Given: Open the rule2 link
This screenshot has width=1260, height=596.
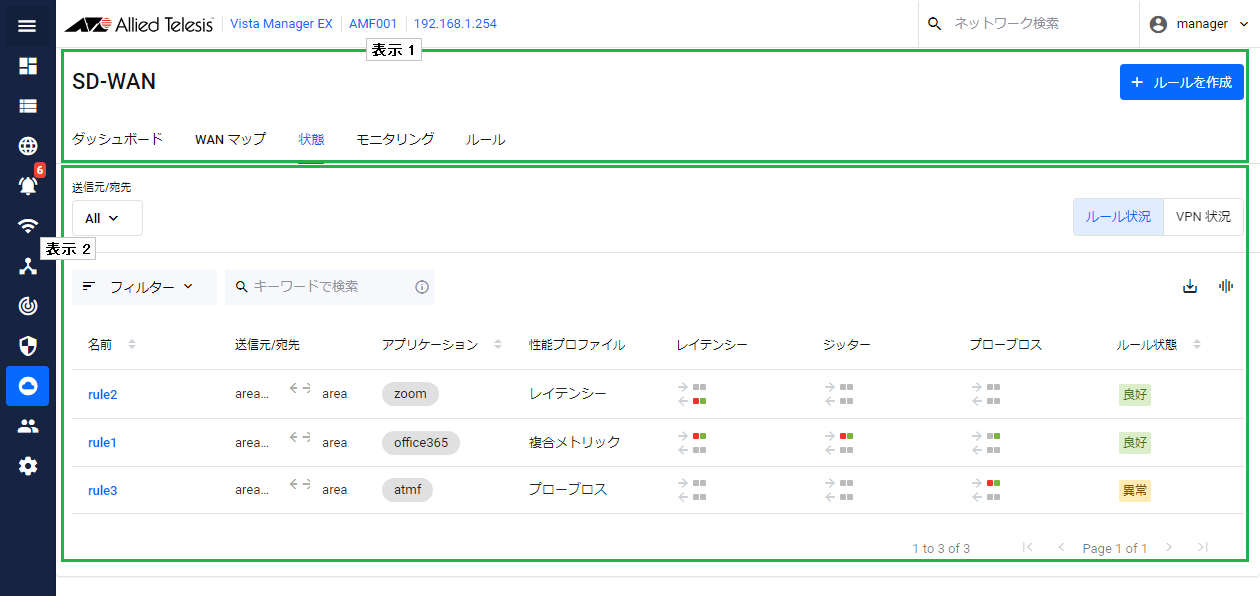Looking at the screenshot, I should [x=103, y=394].
